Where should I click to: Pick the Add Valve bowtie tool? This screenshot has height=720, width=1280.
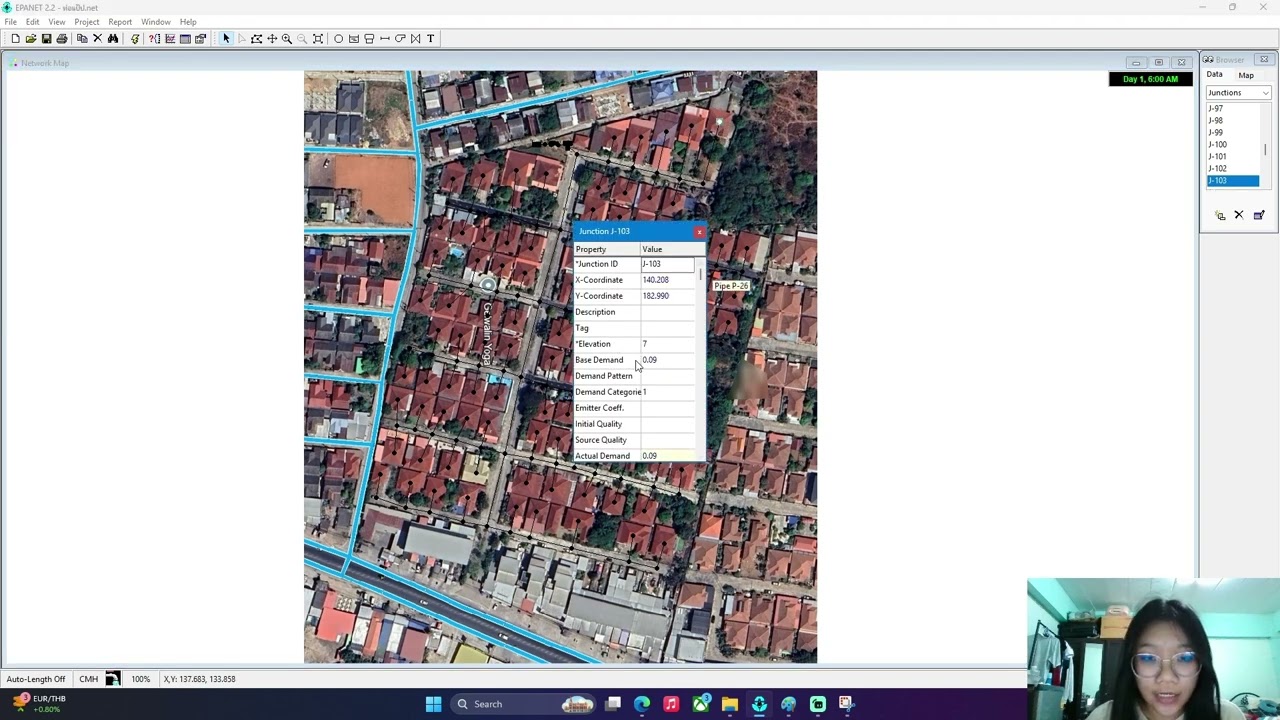pyautogui.click(x=415, y=39)
